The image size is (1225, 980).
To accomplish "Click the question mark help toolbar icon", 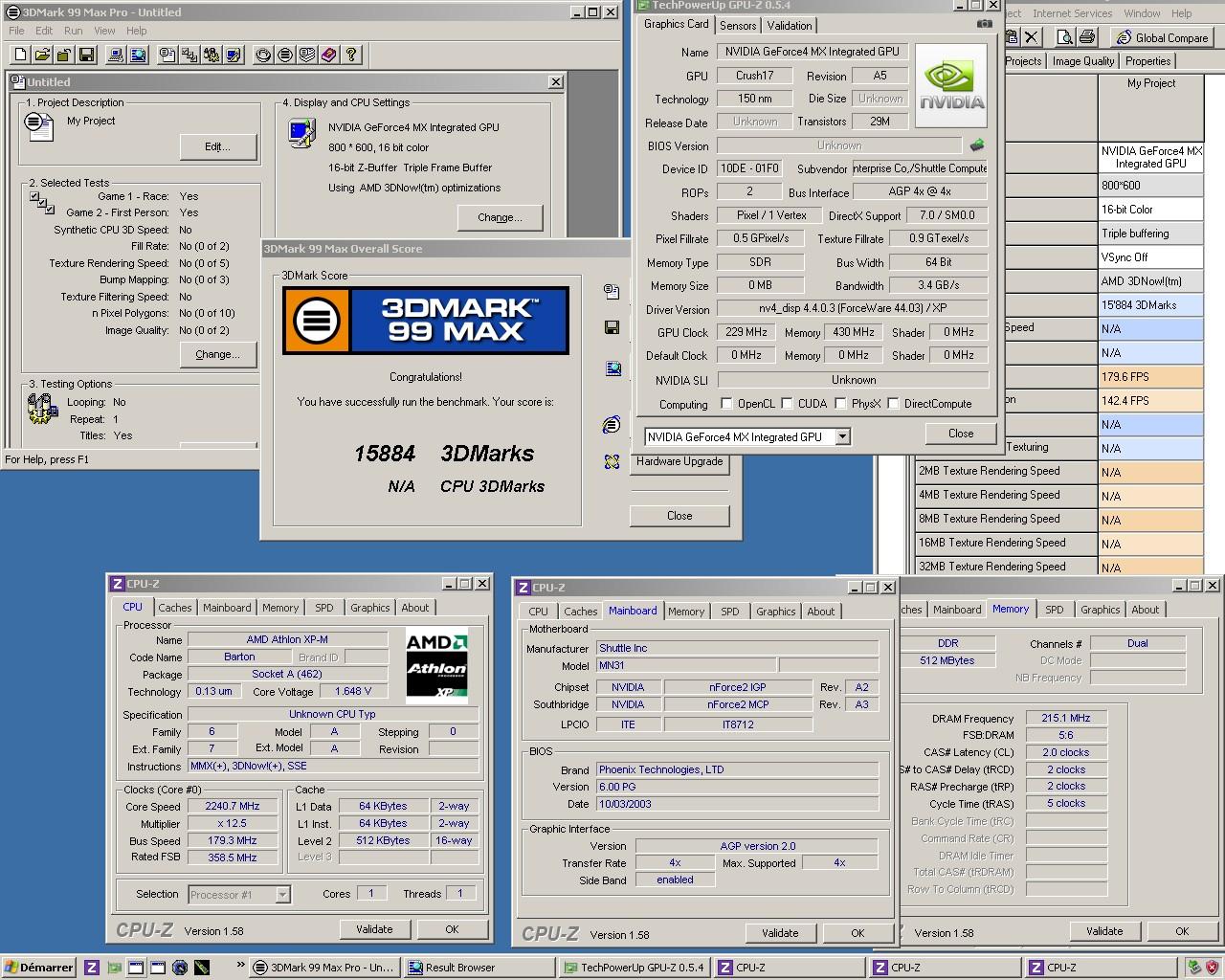I will click(351, 55).
